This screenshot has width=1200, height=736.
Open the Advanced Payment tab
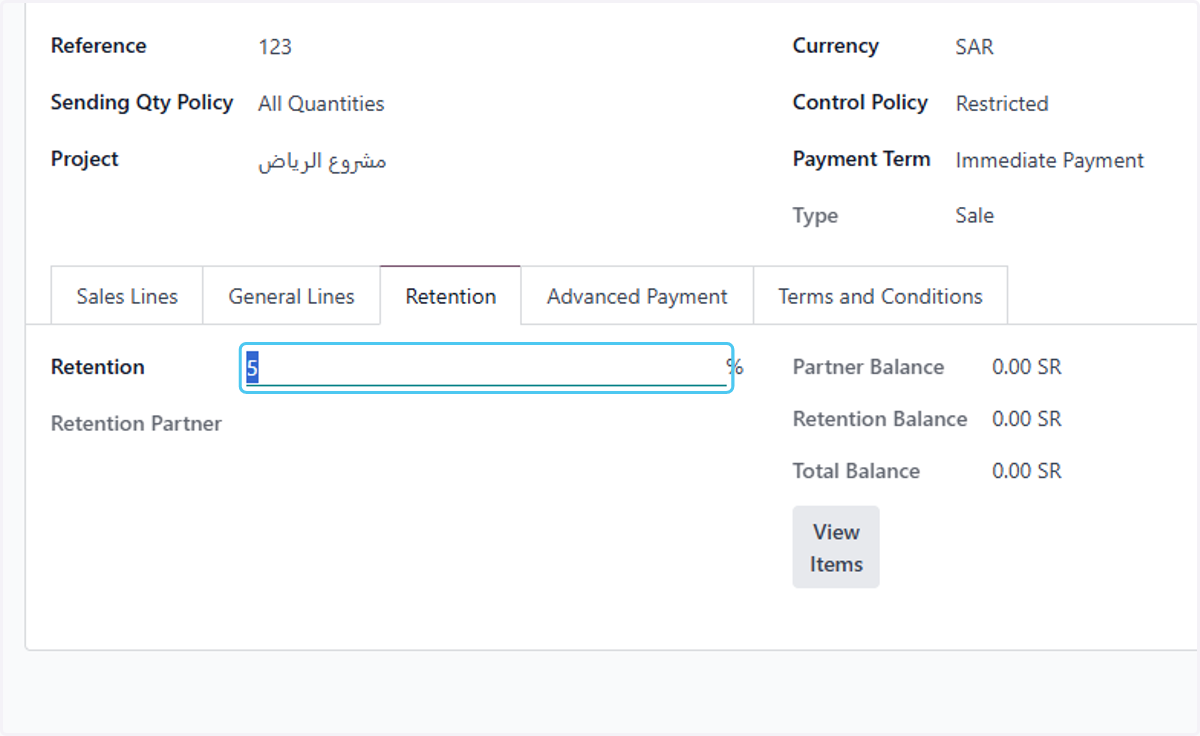[637, 296]
